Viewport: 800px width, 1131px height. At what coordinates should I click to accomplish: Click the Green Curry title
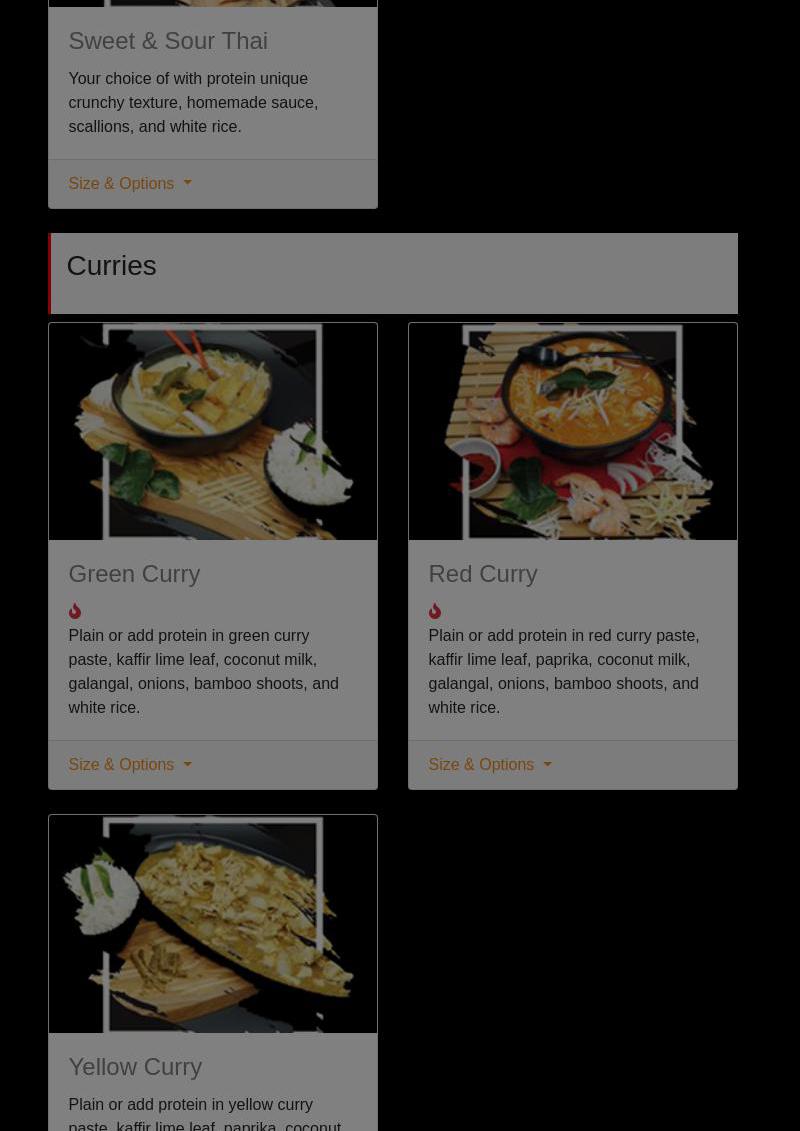click(134, 574)
